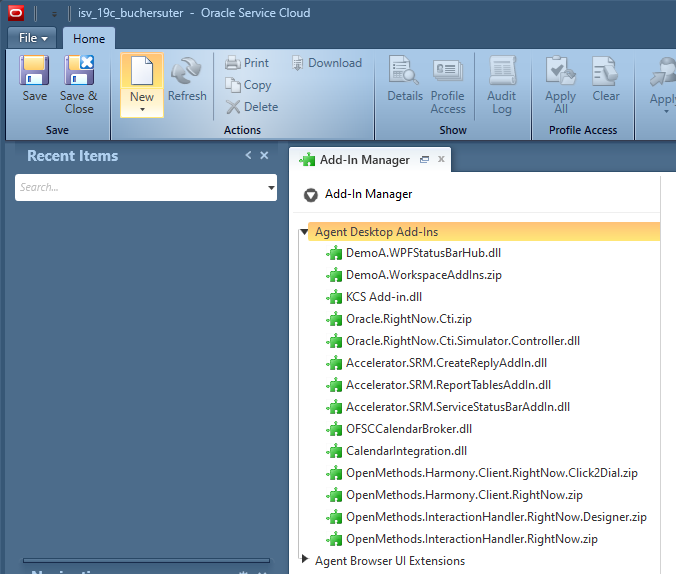Undock the Add-In Manager tab window
This screenshot has width=676, height=574.
[424, 160]
